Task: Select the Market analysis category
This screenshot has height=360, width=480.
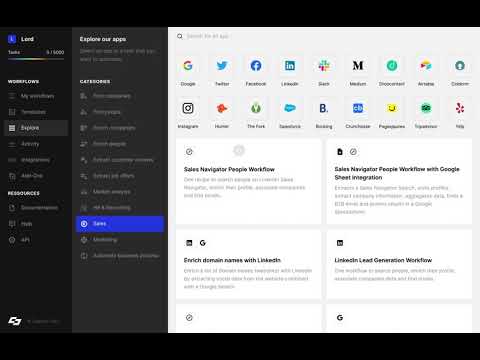Action: pyautogui.click(x=120, y=192)
